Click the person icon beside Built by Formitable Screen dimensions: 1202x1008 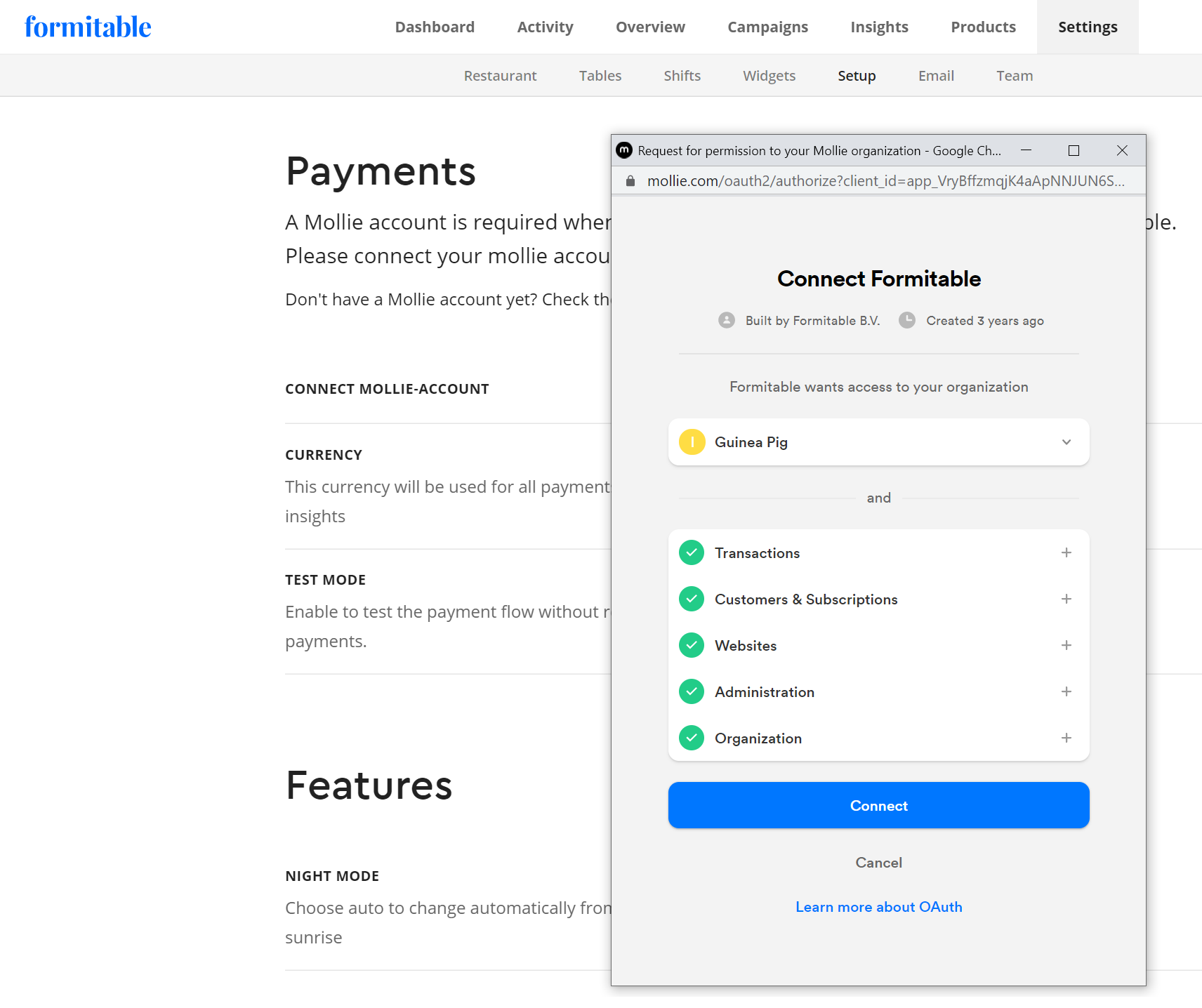tap(727, 321)
